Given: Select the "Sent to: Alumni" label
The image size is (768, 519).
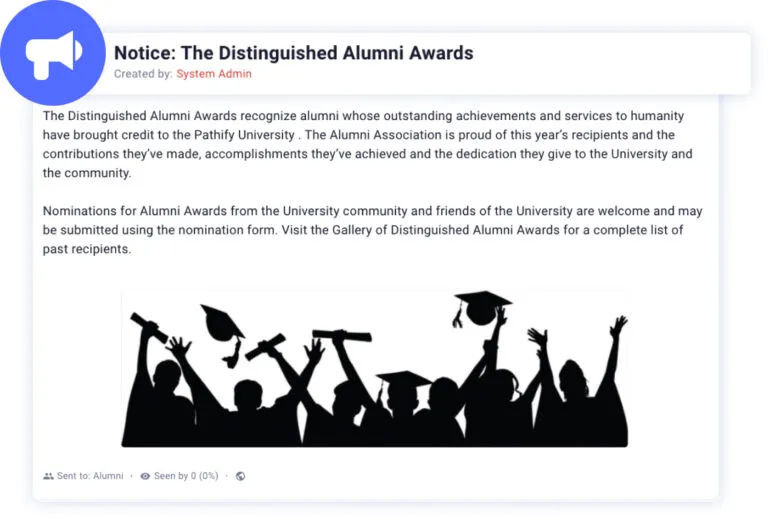Looking at the screenshot, I should point(90,476).
